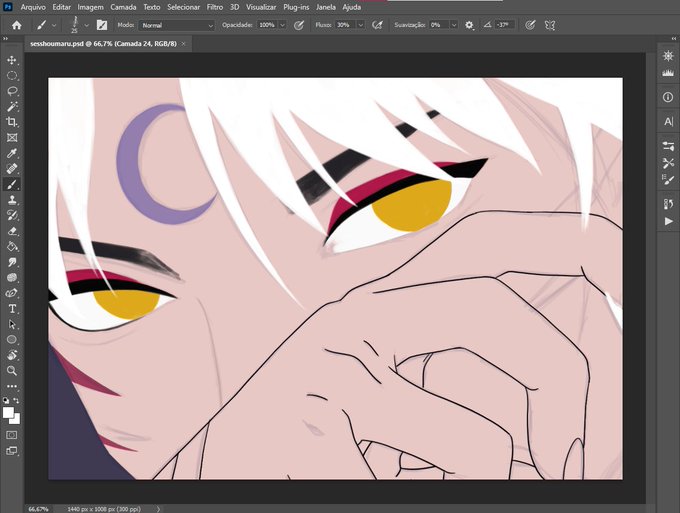Select the Paint Bucket tool
The height and width of the screenshot is (513, 680).
(12, 247)
